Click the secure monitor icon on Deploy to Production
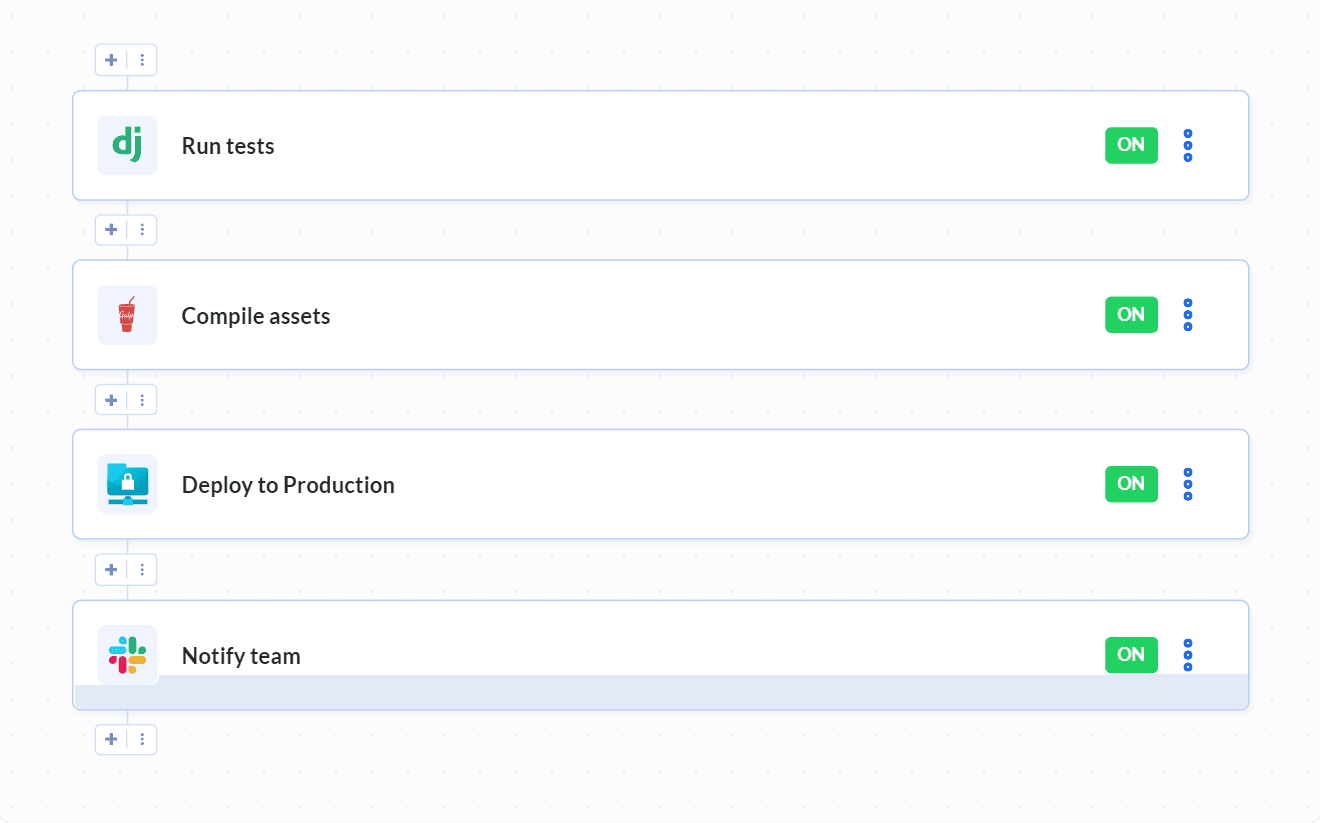The height and width of the screenshot is (823, 1320). pos(127,484)
